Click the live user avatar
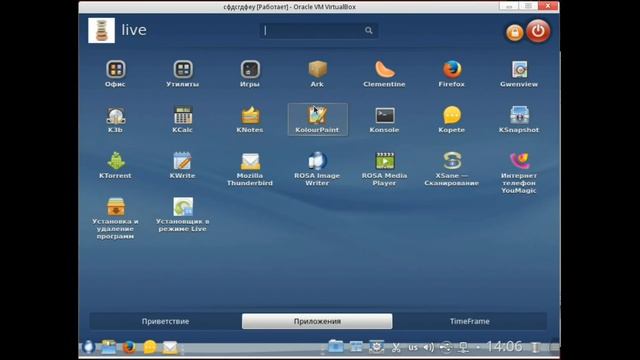 coord(101,30)
